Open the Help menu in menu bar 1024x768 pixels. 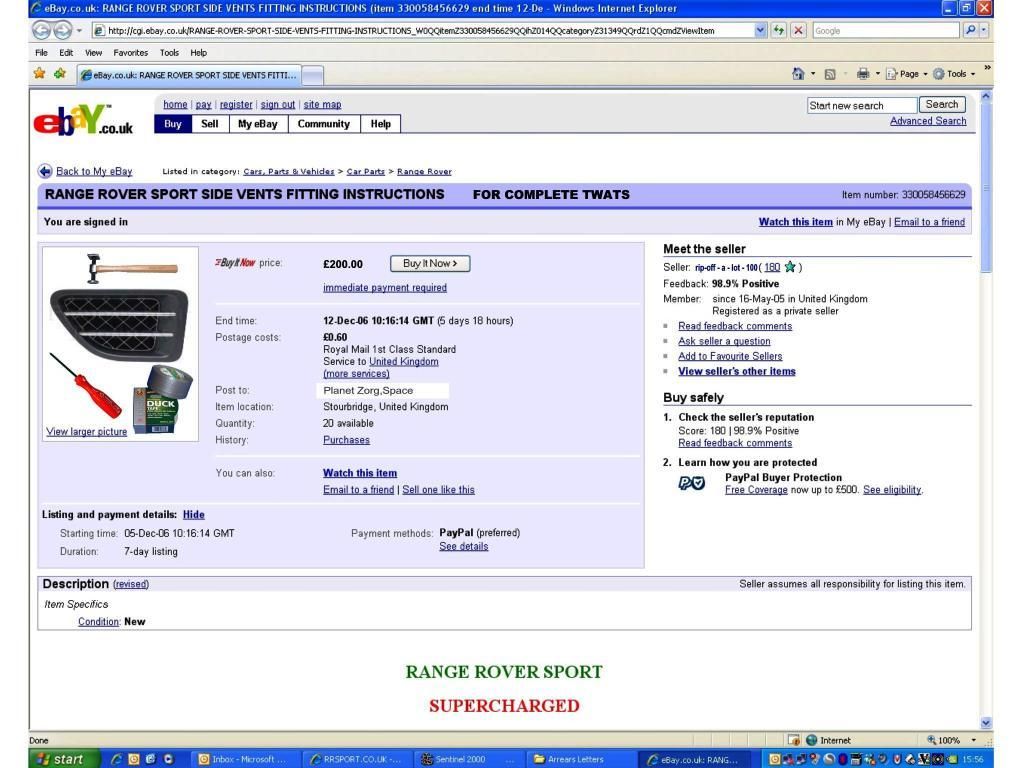199,52
